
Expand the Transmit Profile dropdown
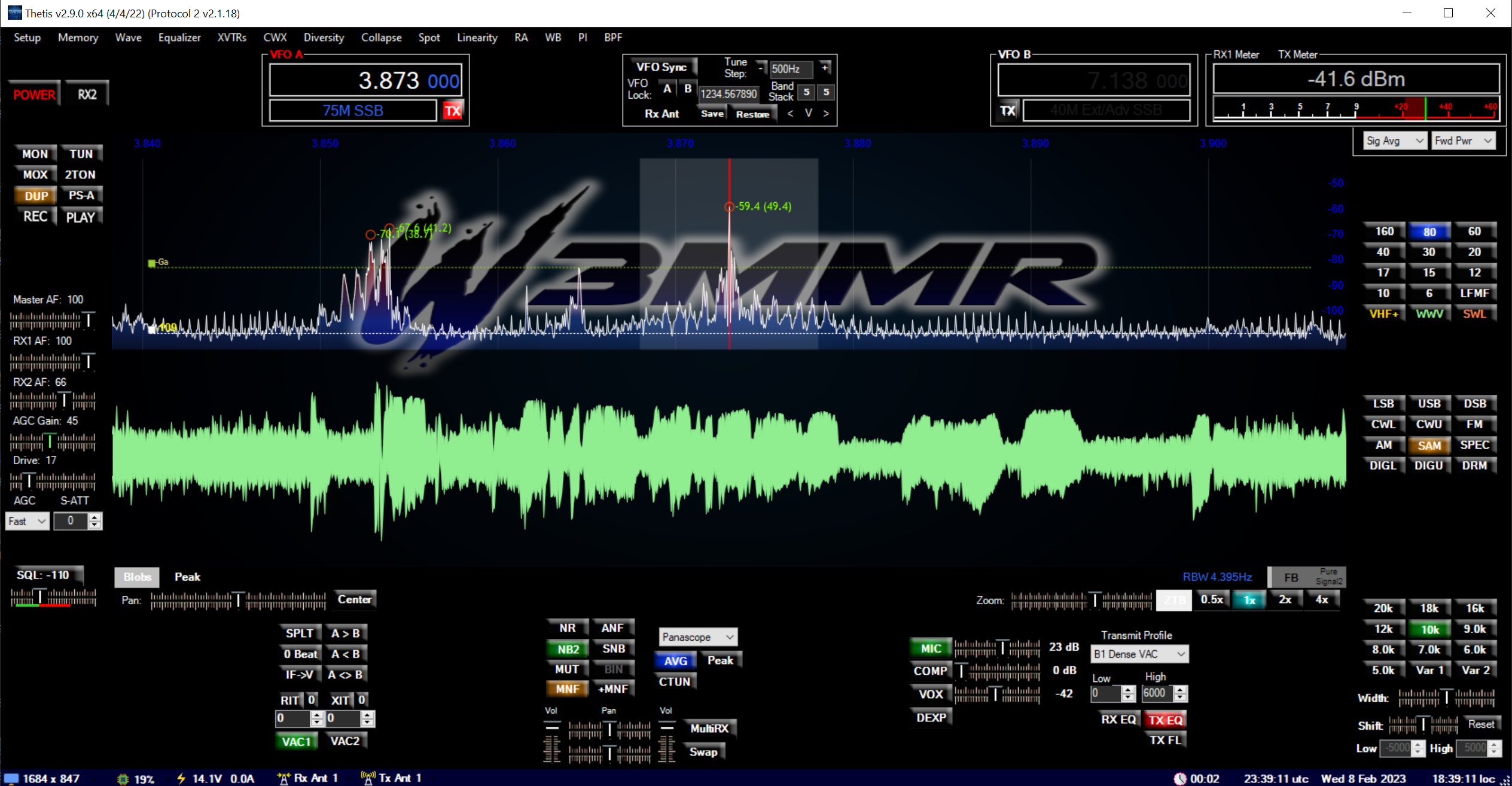click(x=1139, y=654)
